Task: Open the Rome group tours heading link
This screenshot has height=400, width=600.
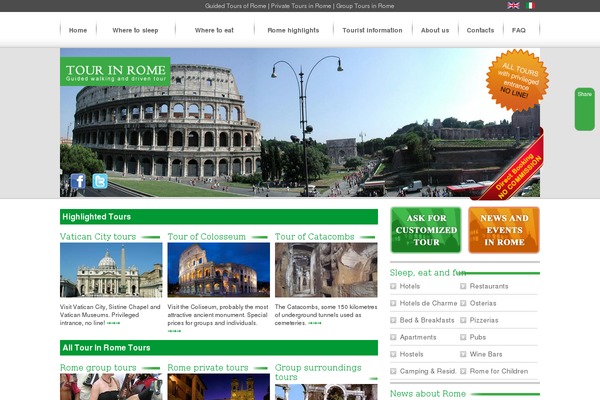Action: pos(98,367)
